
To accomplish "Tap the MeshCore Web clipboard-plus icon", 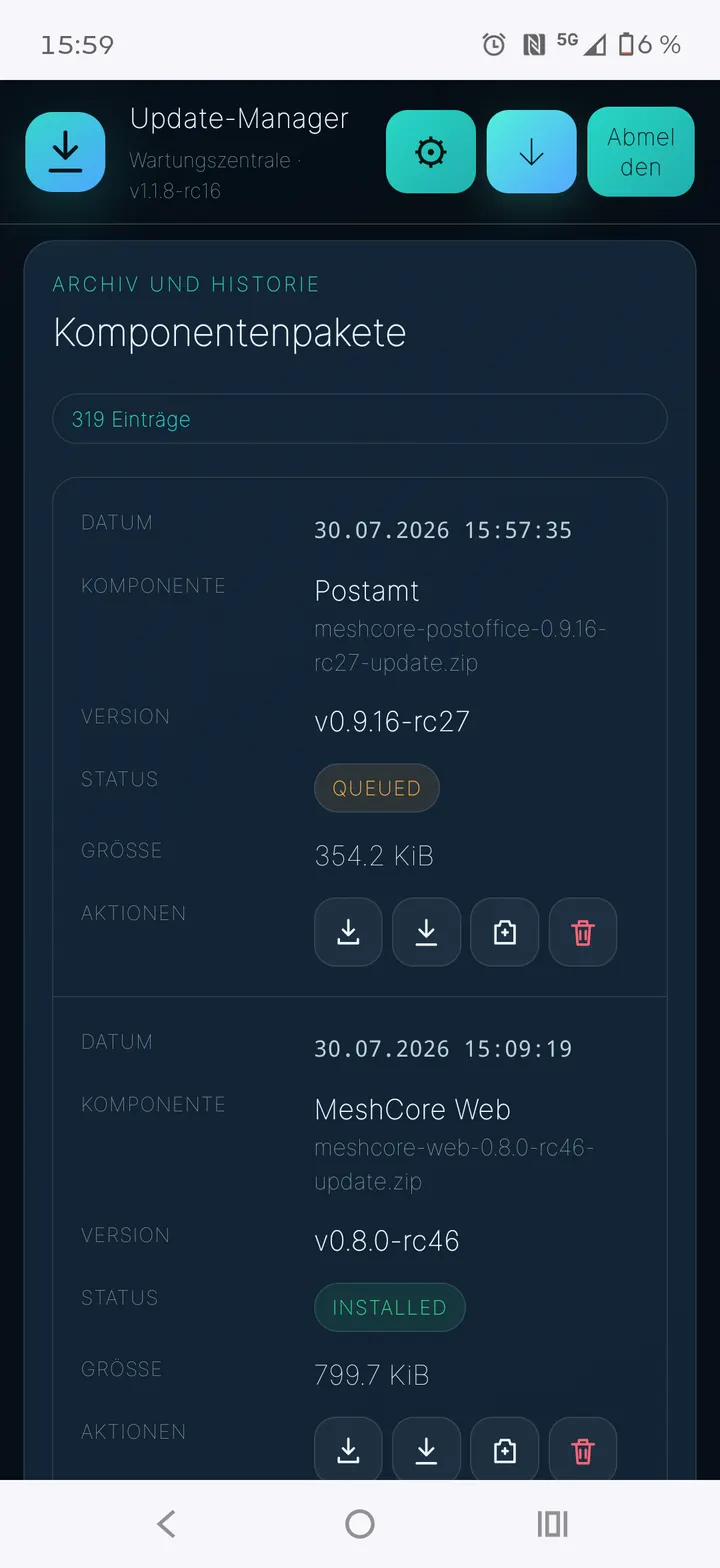I will (x=505, y=1450).
